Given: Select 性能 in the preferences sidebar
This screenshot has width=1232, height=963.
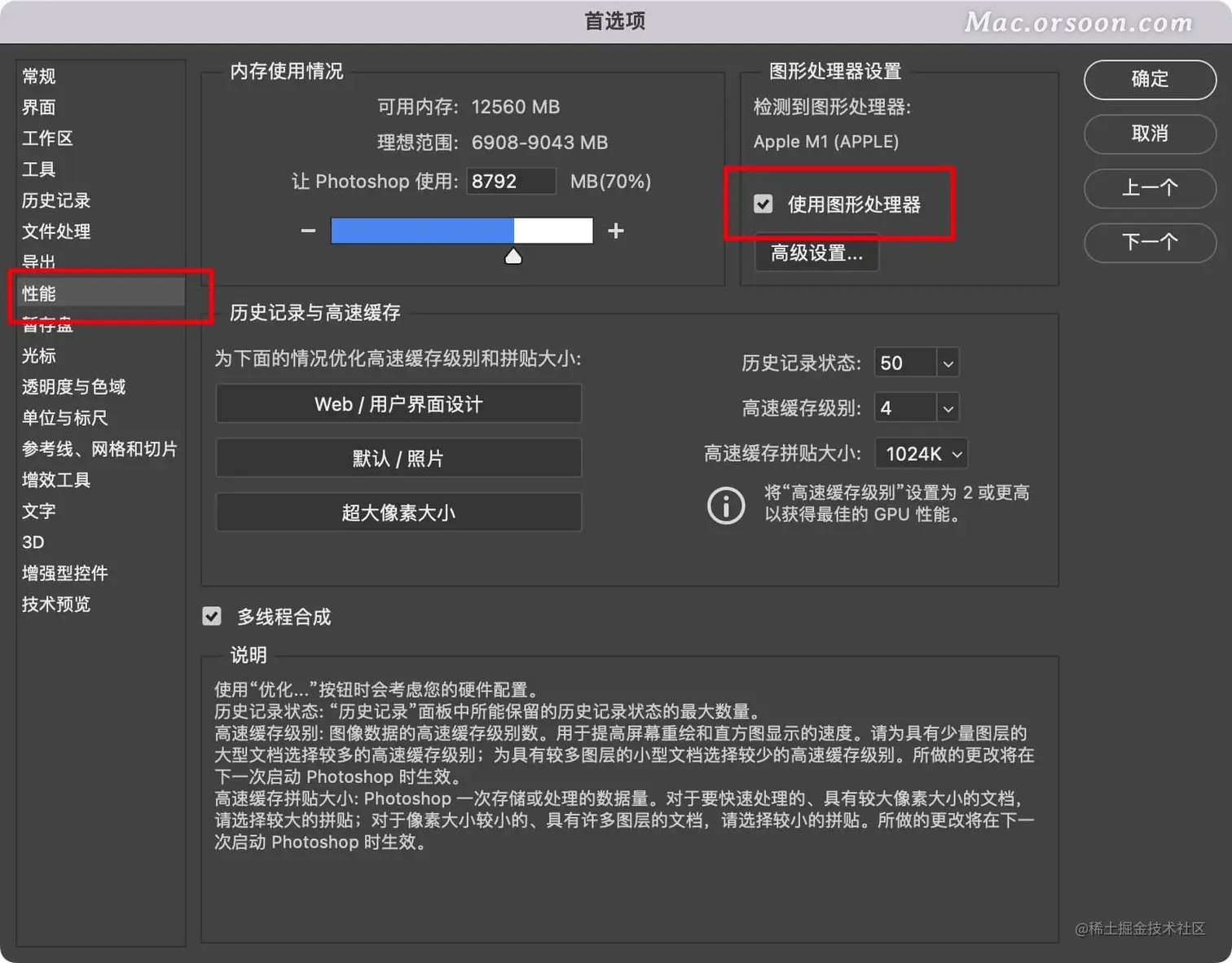Looking at the screenshot, I should tap(101, 292).
